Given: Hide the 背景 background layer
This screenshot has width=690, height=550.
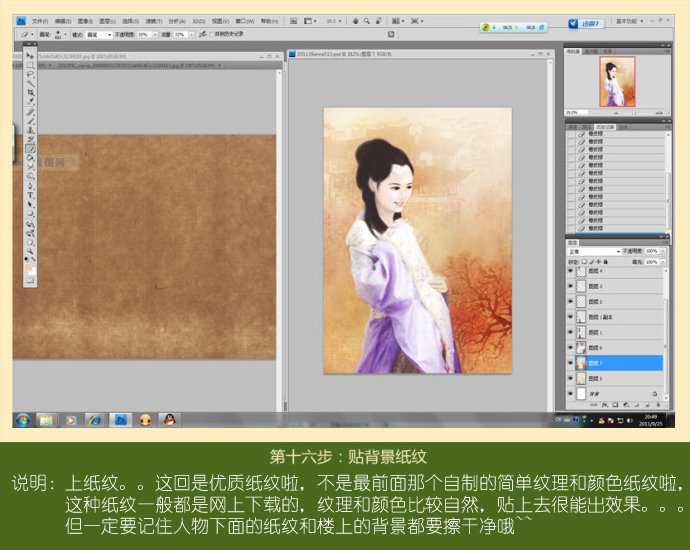Looking at the screenshot, I should click(x=570, y=393).
